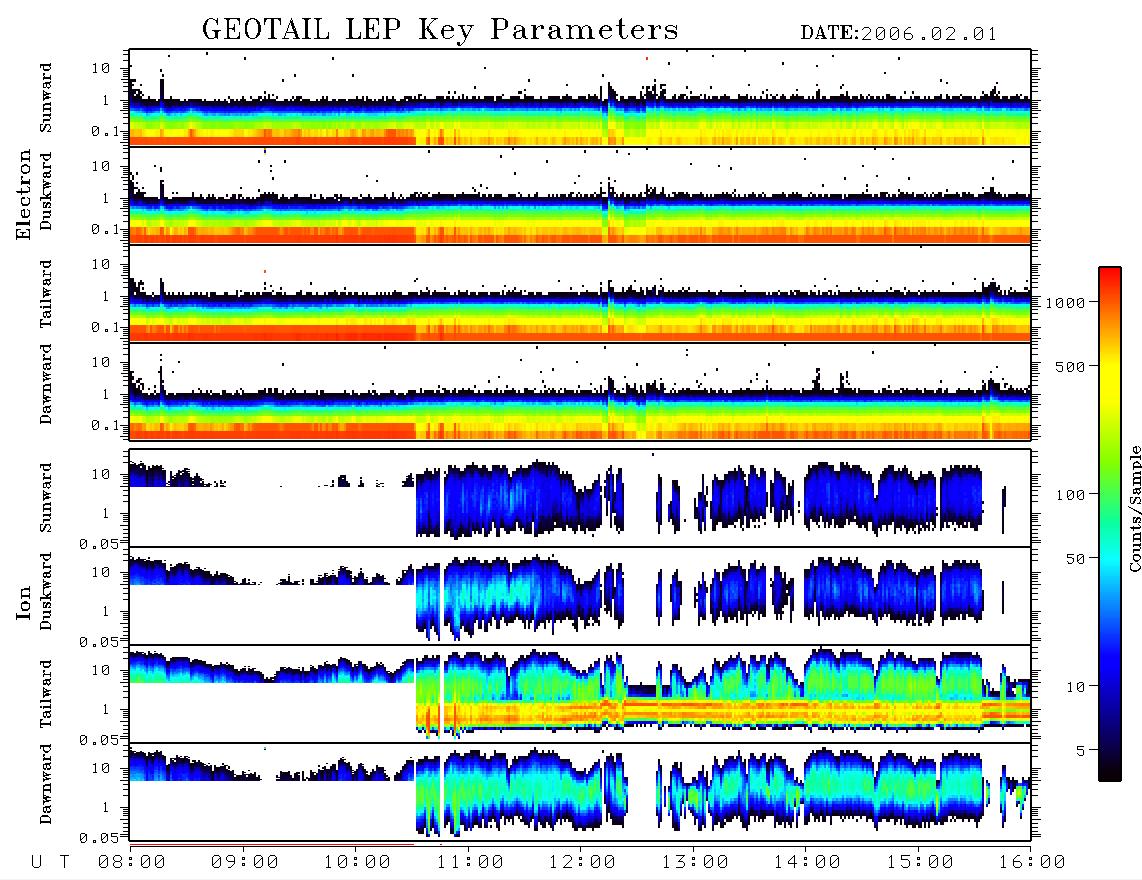This screenshot has width=1142, height=880.
Task: Open the Ion Sunward spectrogram panel
Action: pyautogui.click(x=580, y=498)
